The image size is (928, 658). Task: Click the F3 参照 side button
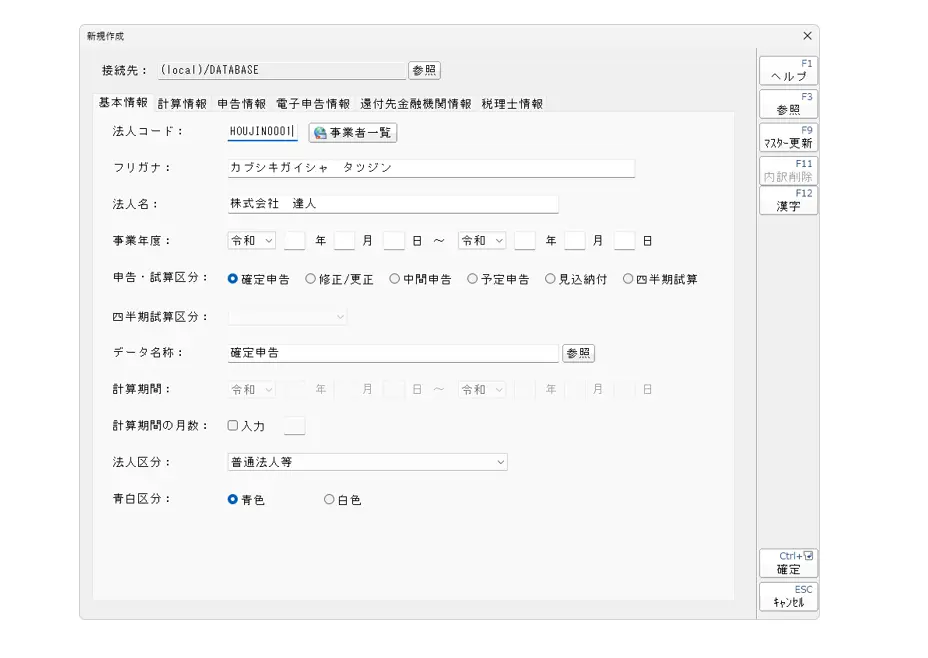(x=788, y=104)
